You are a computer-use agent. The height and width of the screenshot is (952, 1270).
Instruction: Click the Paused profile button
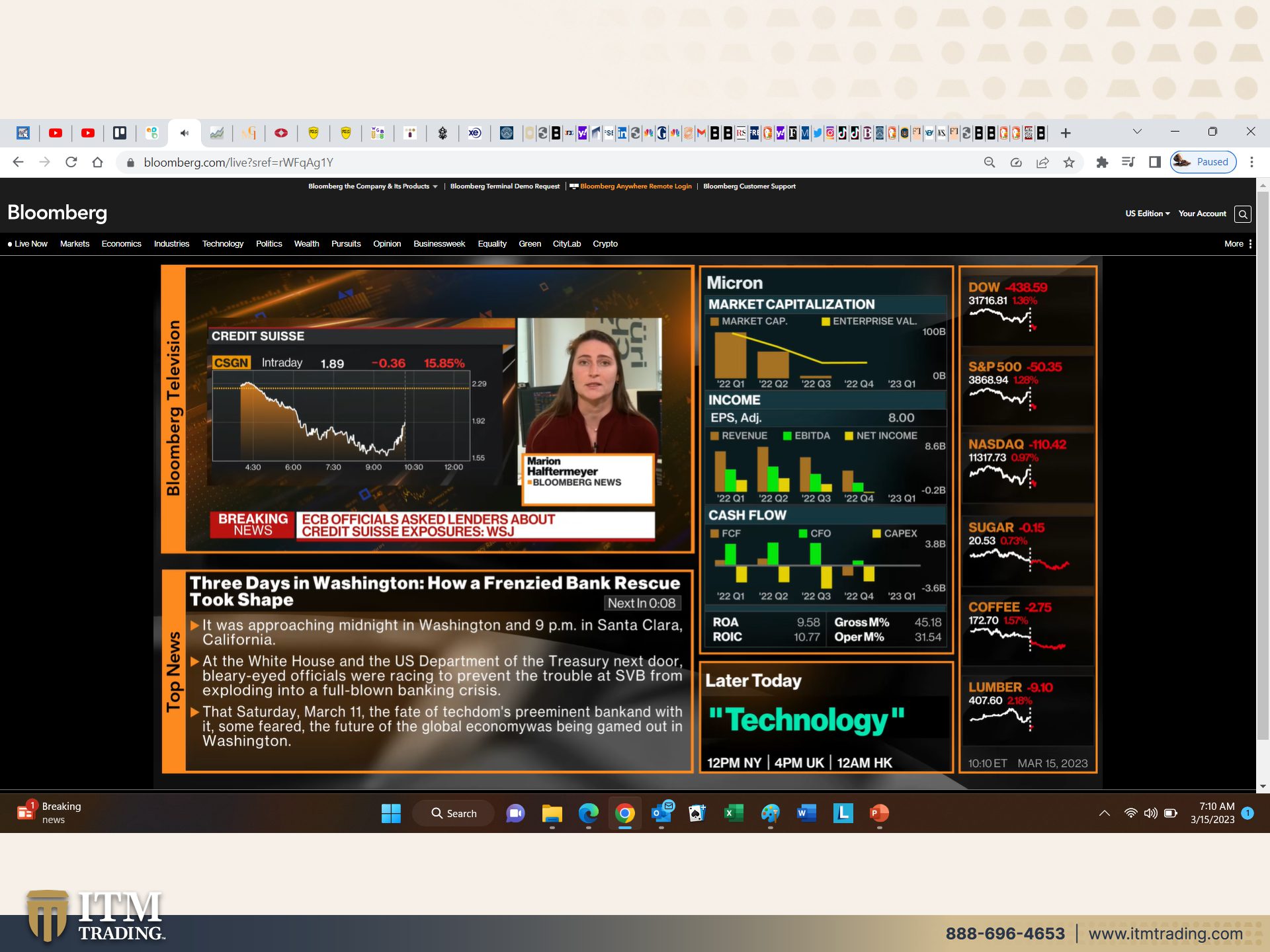(x=1203, y=162)
